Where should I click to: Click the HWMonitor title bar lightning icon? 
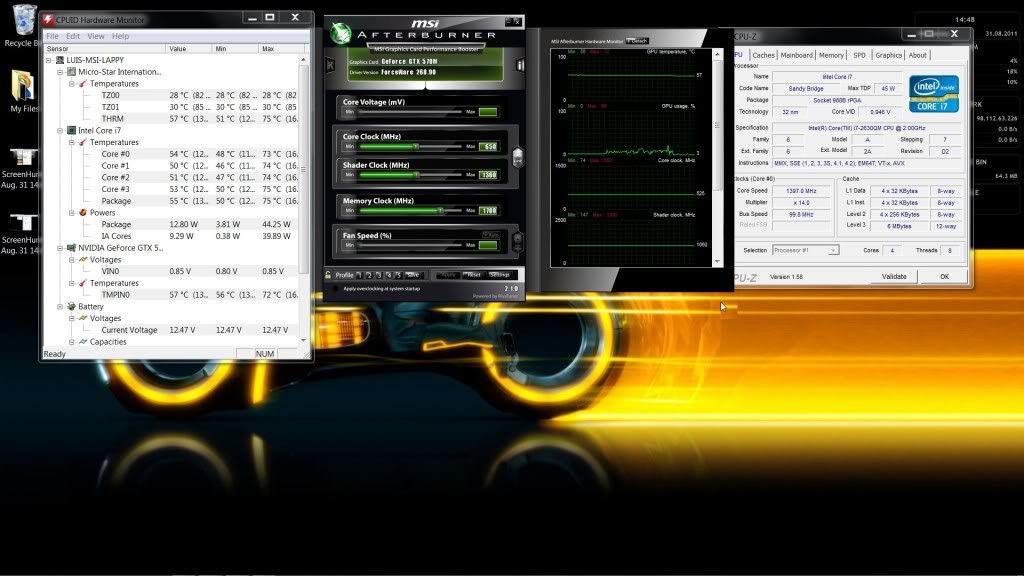click(48, 20)
